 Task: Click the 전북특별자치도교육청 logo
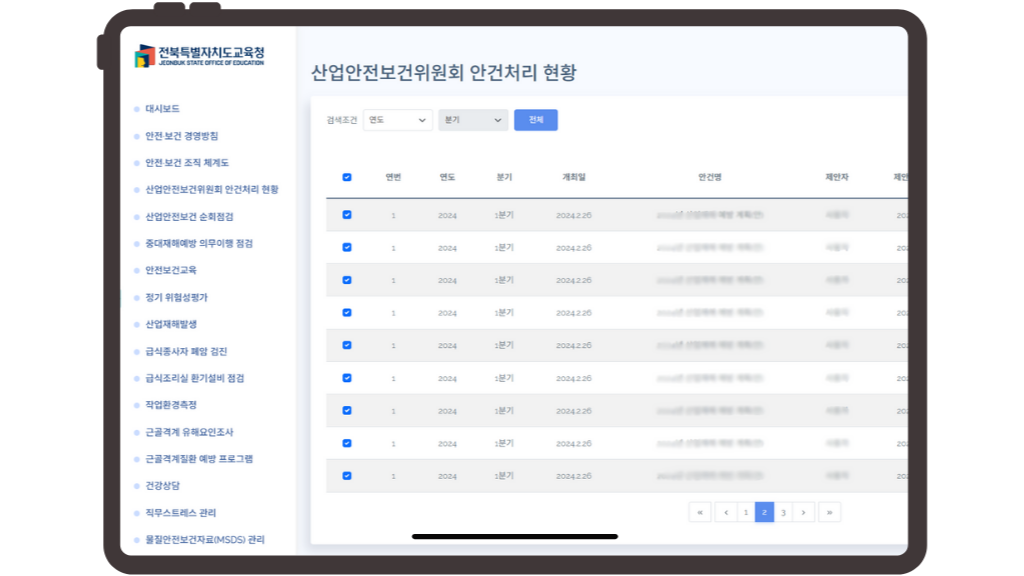(200, 56)
